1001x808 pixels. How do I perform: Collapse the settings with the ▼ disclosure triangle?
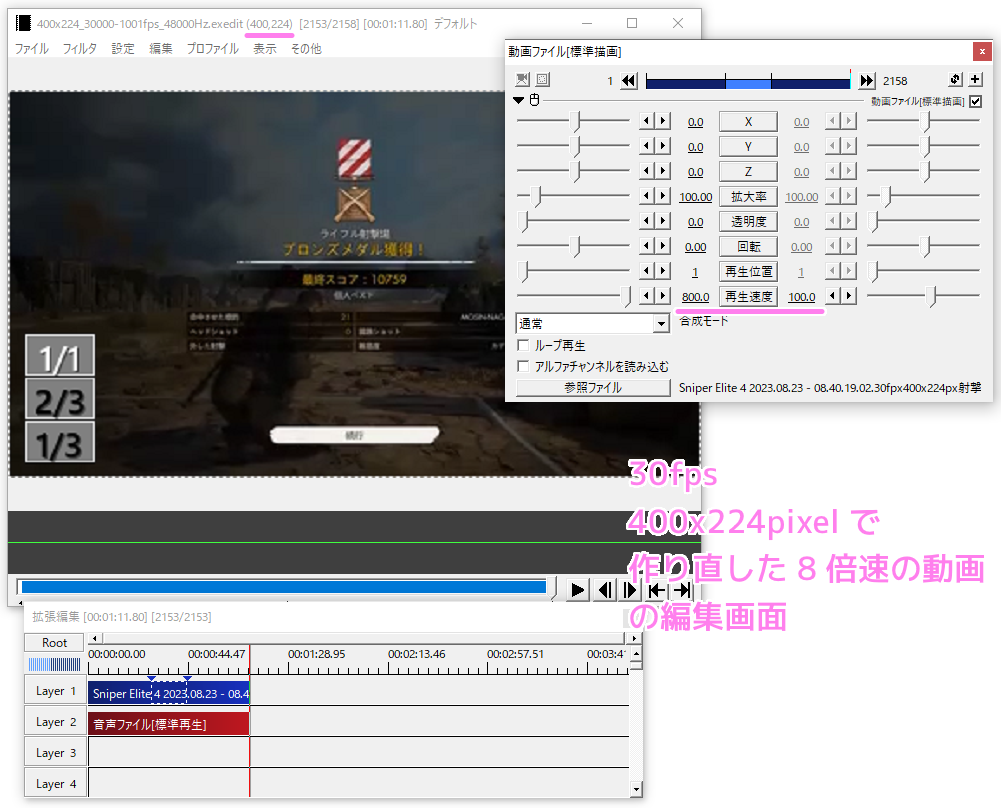(x=518, y=99)
